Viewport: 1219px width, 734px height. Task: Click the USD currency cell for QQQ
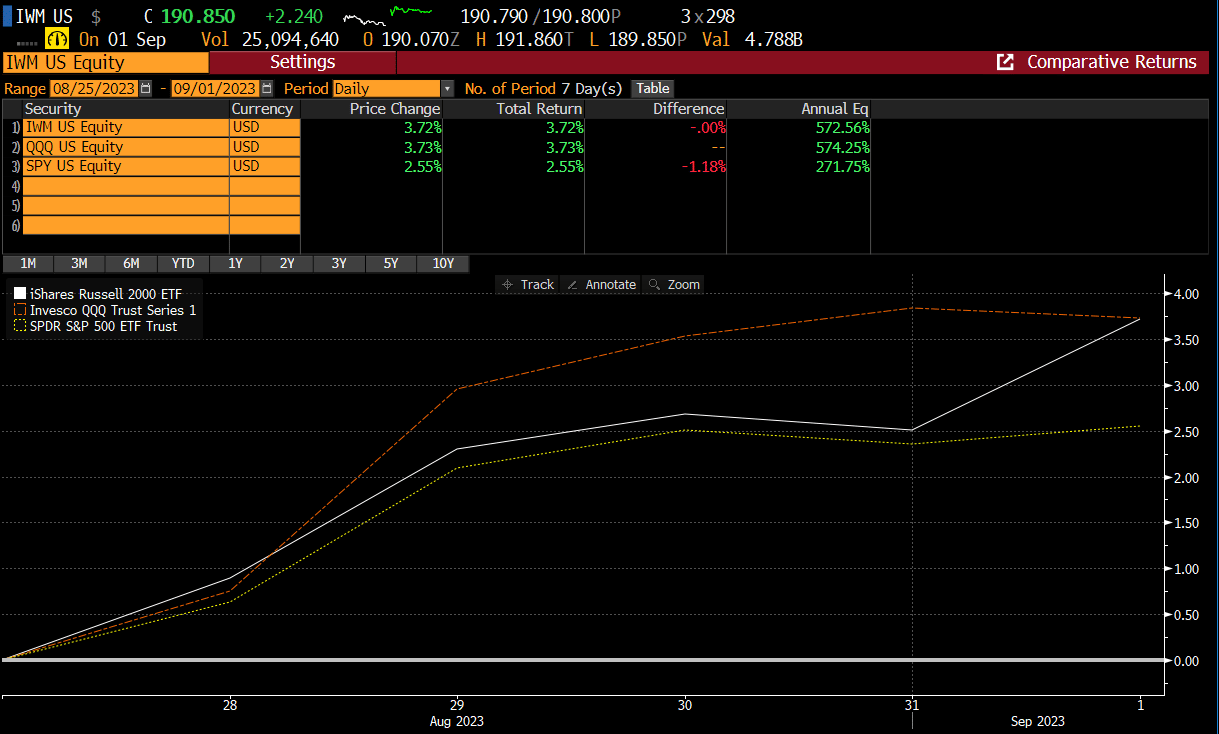(x=265, y=147)
